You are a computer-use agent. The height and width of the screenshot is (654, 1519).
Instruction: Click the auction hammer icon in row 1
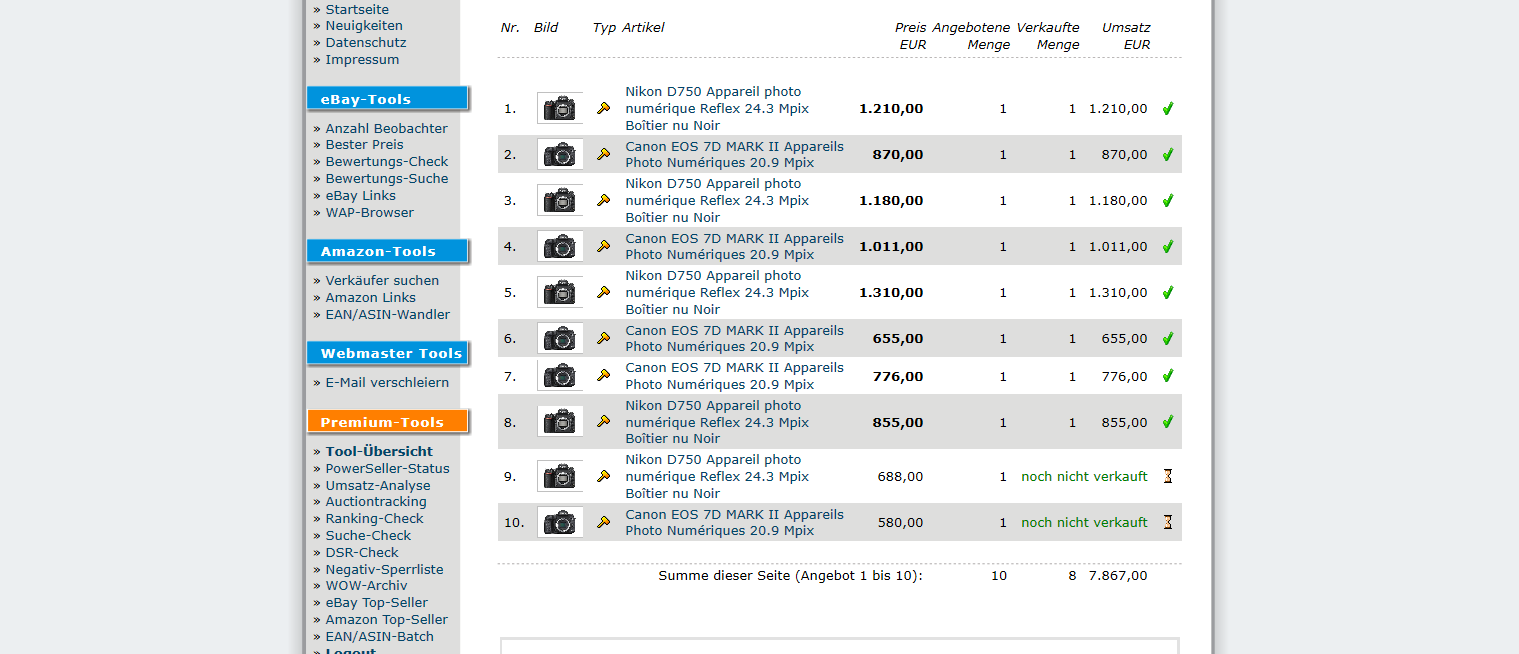(x=603, y=108)
